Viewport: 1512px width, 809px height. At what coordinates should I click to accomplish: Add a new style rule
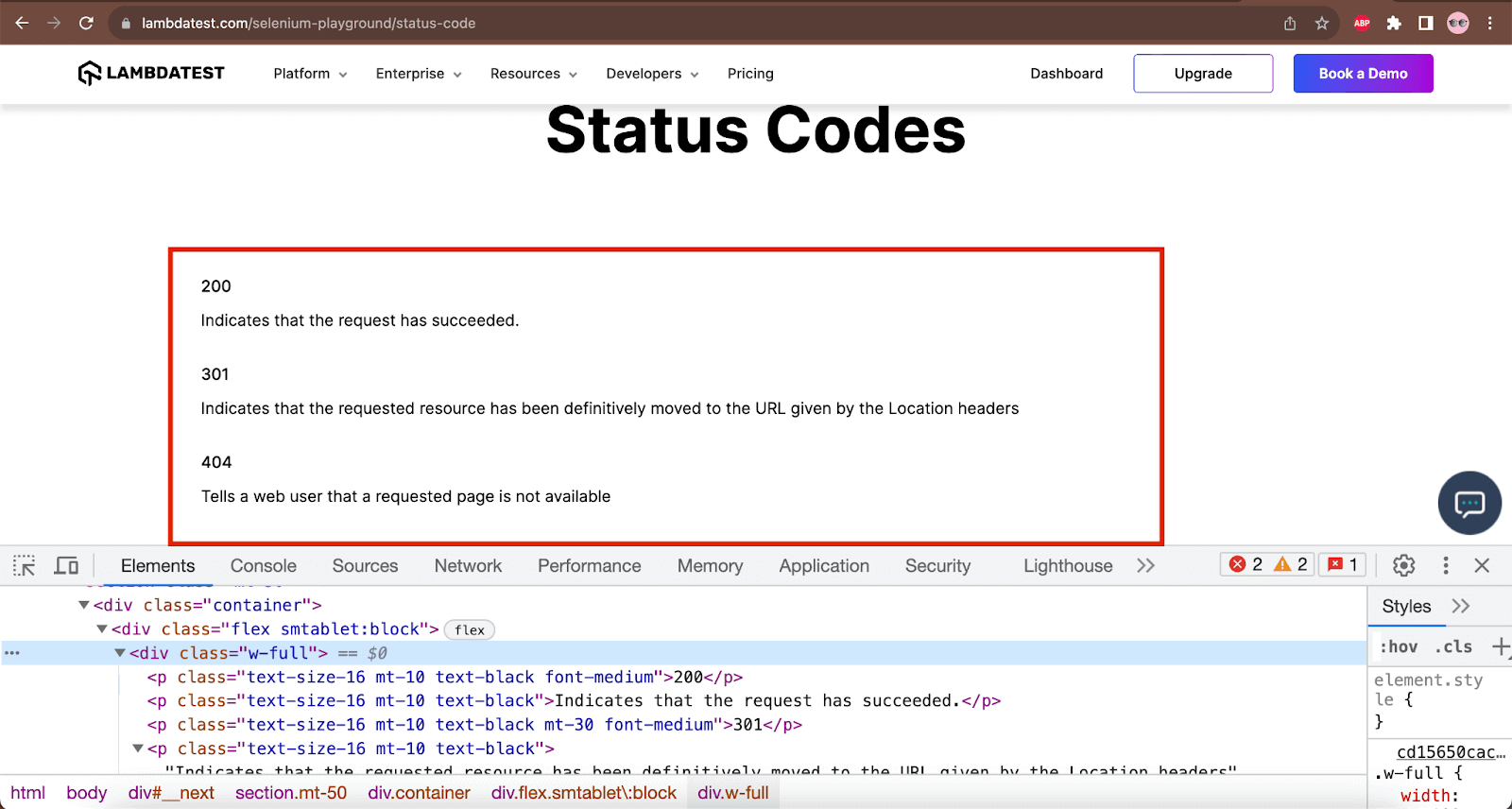(1501, 646)
